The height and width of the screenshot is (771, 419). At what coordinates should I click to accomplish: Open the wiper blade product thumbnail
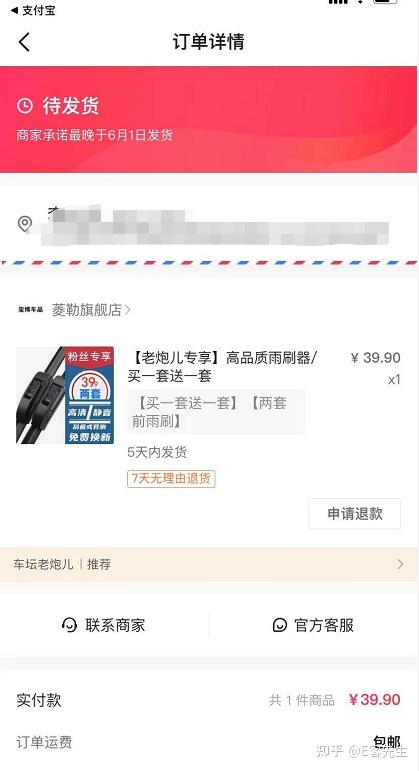pyautogui.click(x=65, y=395)
